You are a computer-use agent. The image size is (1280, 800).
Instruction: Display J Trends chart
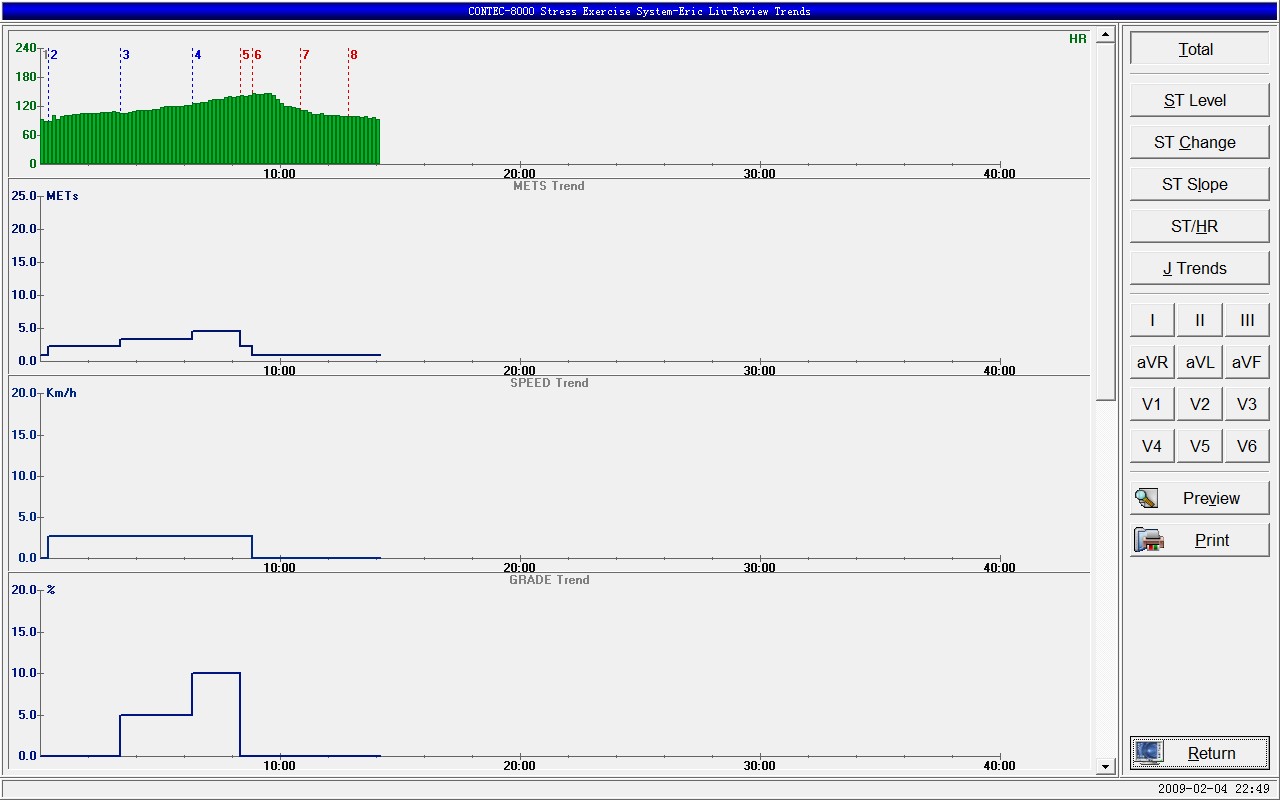(1198, 268)
